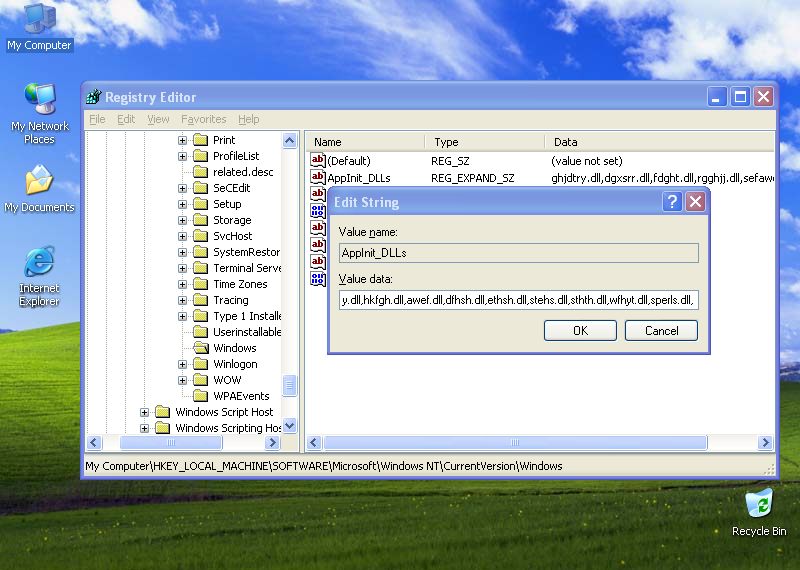Image resolution: width=800 pixels, height=570 pixels.
Task: Open the Edit menu
Action: coord(126,119)
